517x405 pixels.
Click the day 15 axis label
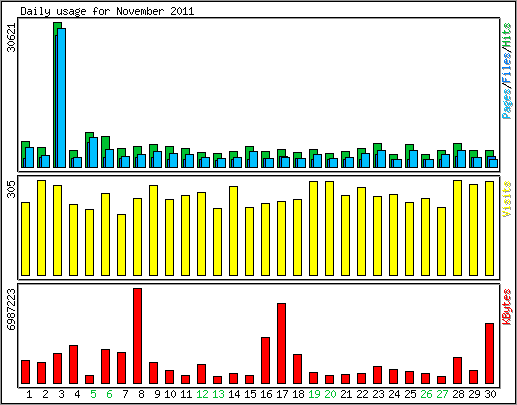pos(250,394)
